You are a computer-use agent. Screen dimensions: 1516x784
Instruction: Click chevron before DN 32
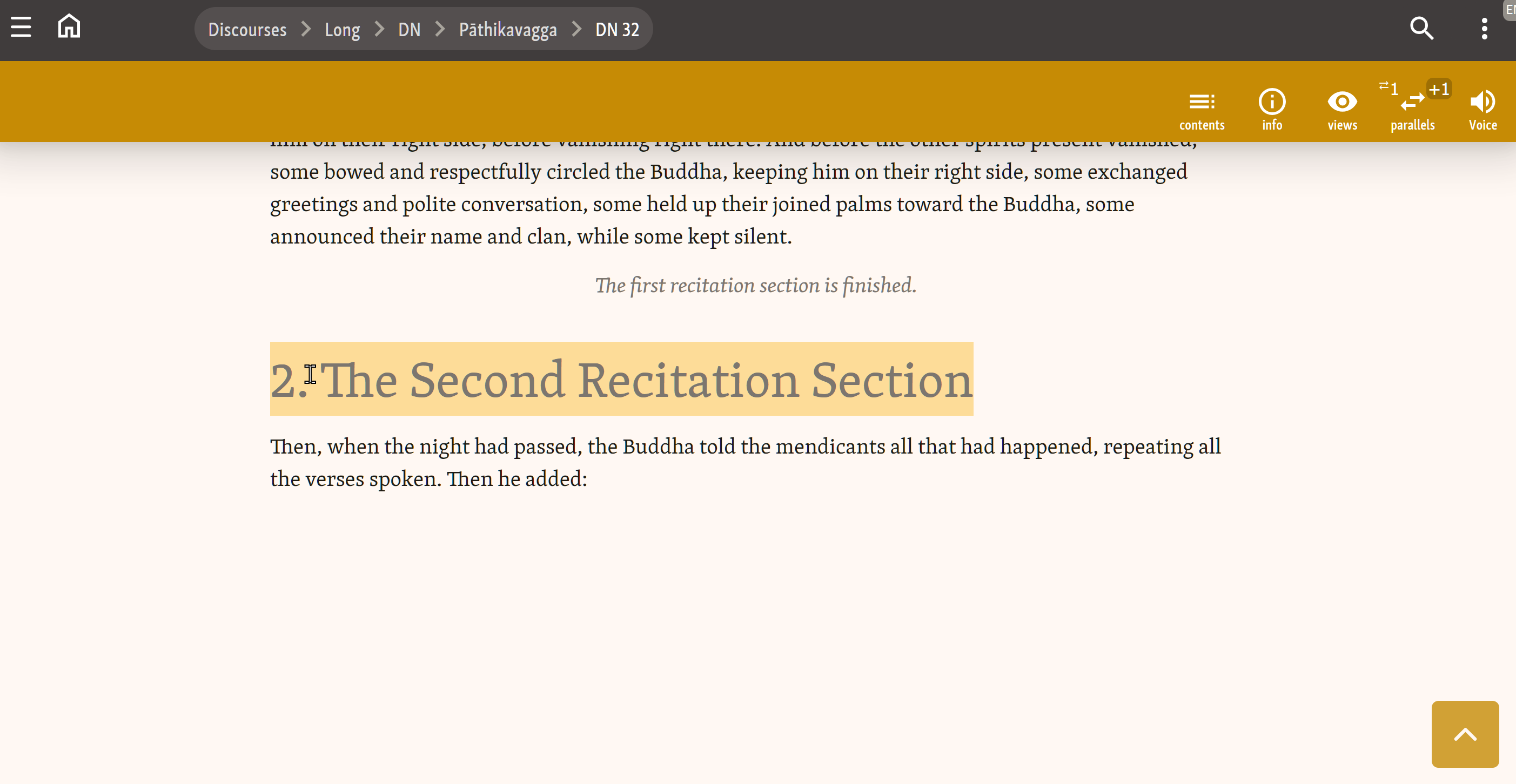pyautogui.click(x=576, y=29)
